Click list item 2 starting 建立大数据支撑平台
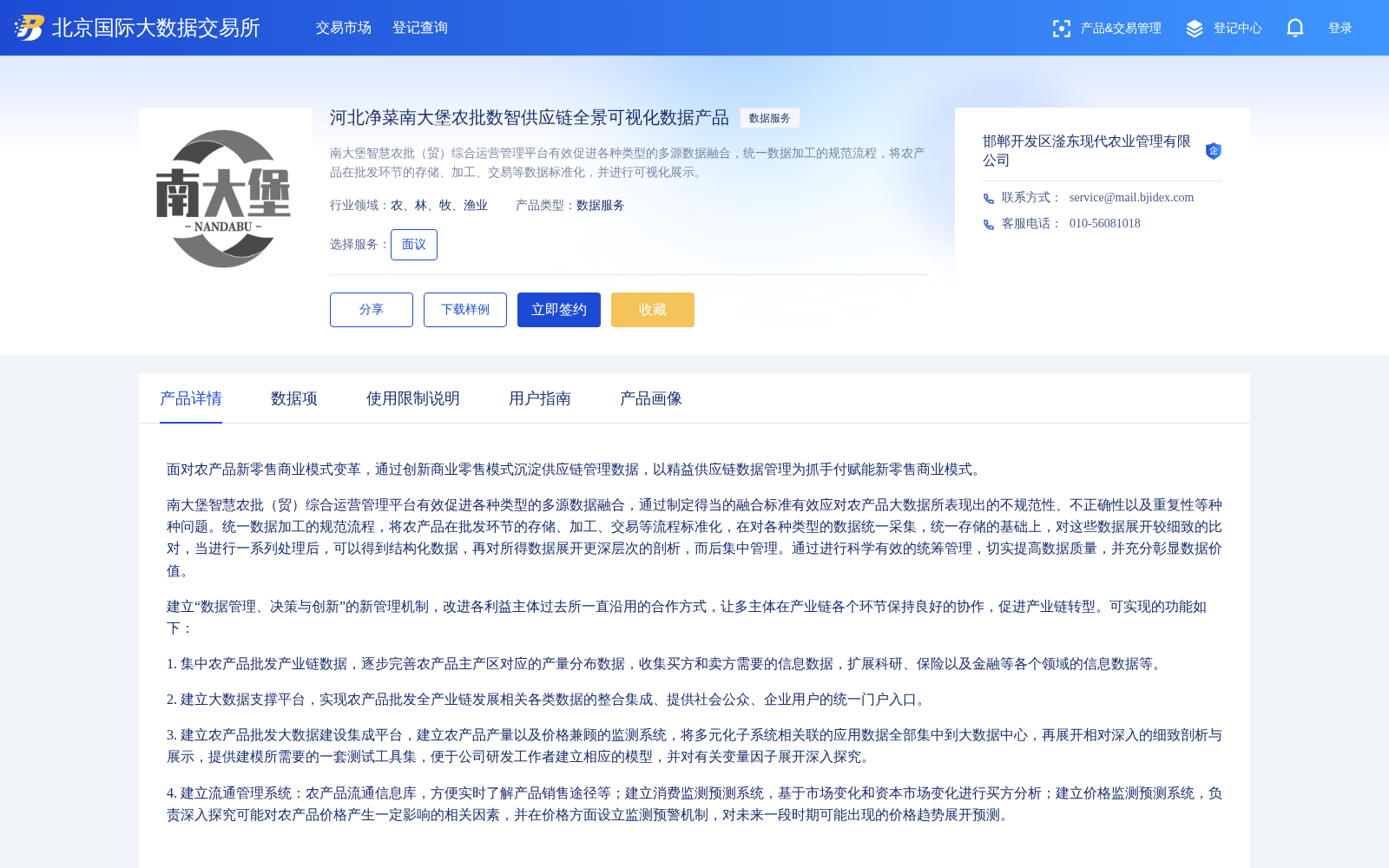This screenshot has width=1389, height=868. pos(549,700)
